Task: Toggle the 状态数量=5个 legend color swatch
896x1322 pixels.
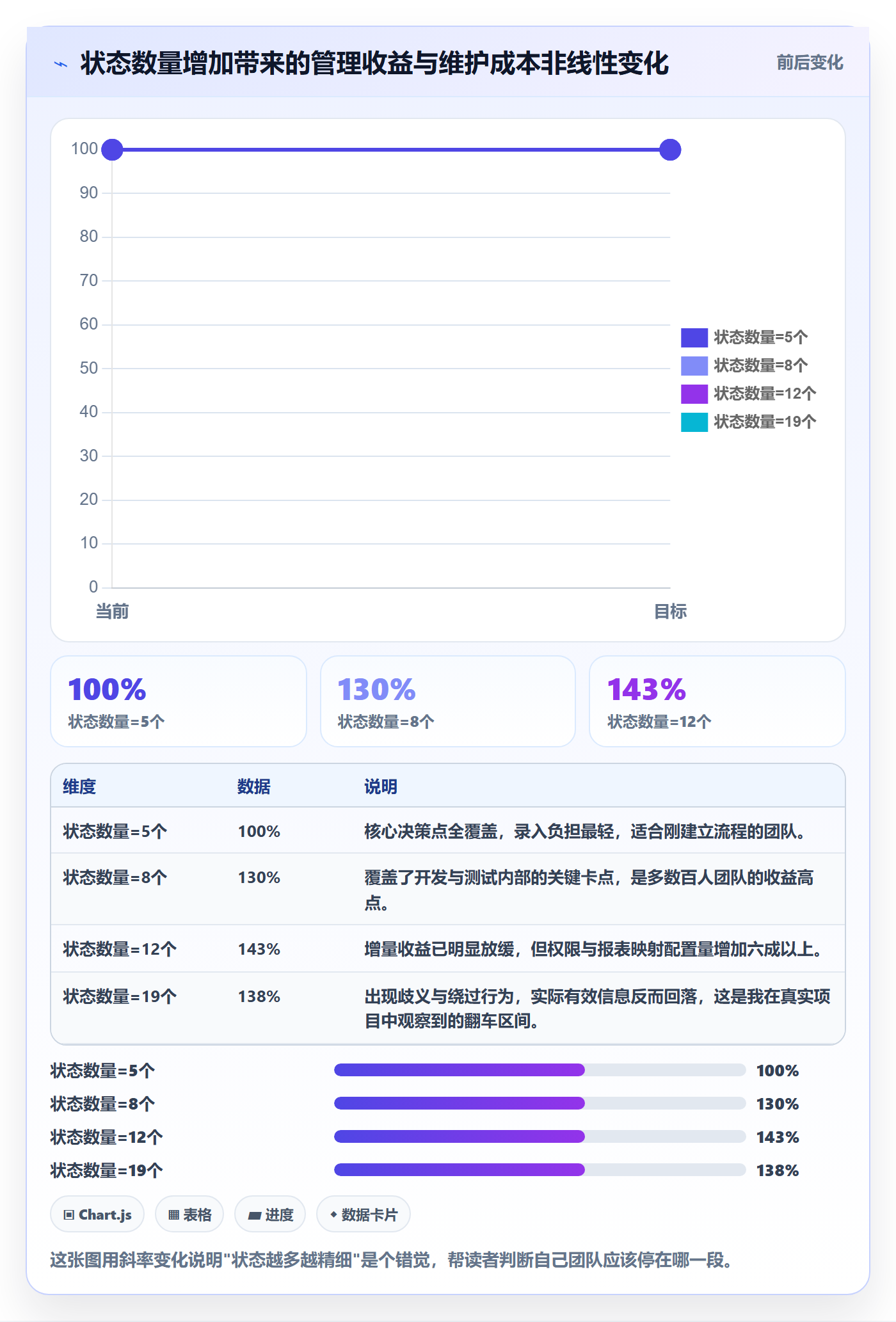Action: click(694, 337)
